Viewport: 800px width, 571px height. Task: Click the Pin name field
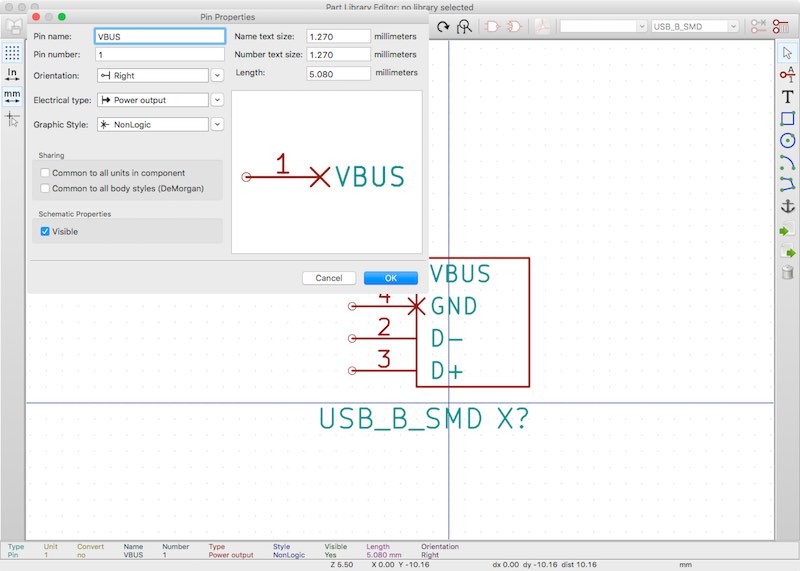160,36
